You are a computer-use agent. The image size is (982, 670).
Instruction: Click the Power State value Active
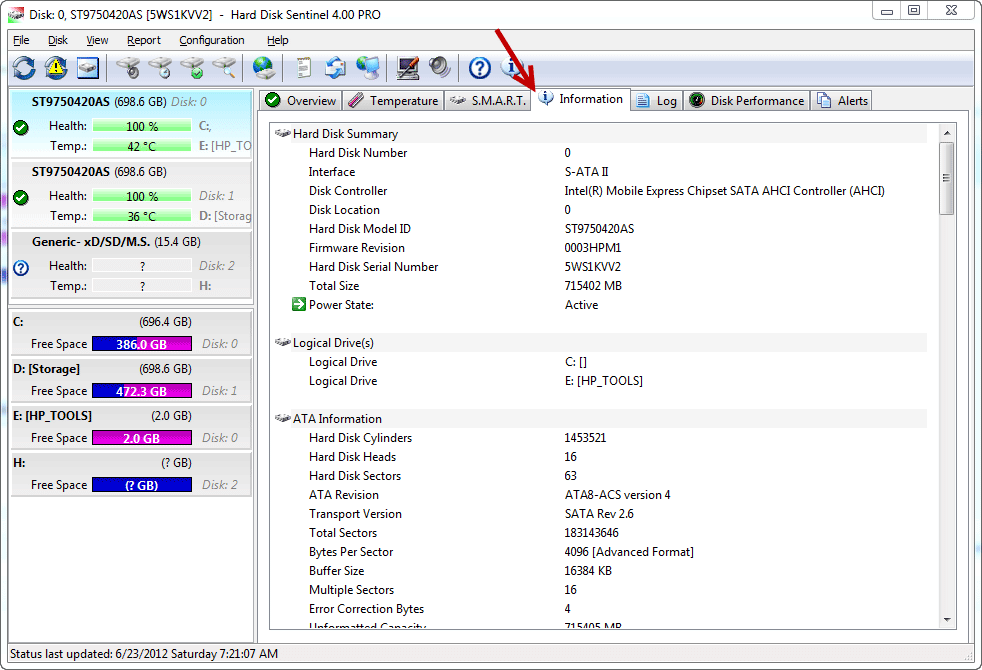click(581, 305)
